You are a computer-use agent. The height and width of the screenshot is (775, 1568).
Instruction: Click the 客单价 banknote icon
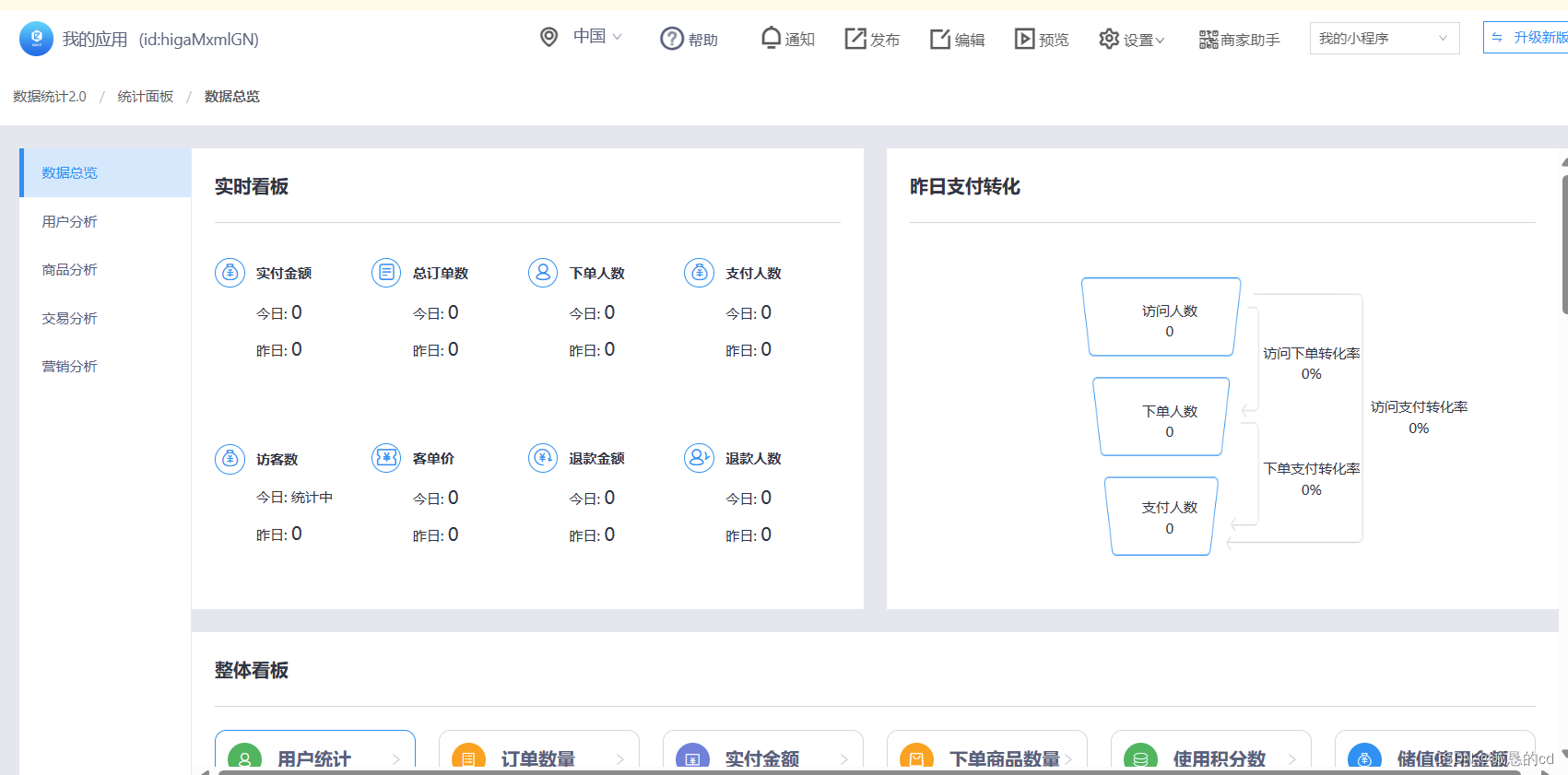click(386, 458)
